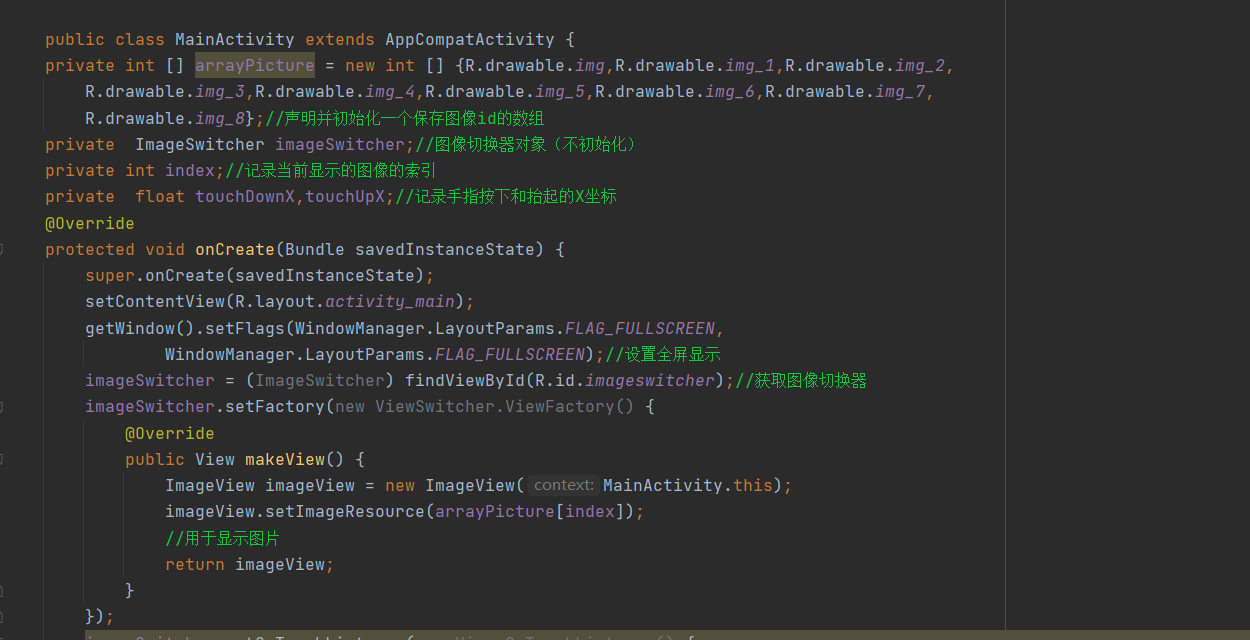Click the img_7 drawable reference

coord(900,92)
